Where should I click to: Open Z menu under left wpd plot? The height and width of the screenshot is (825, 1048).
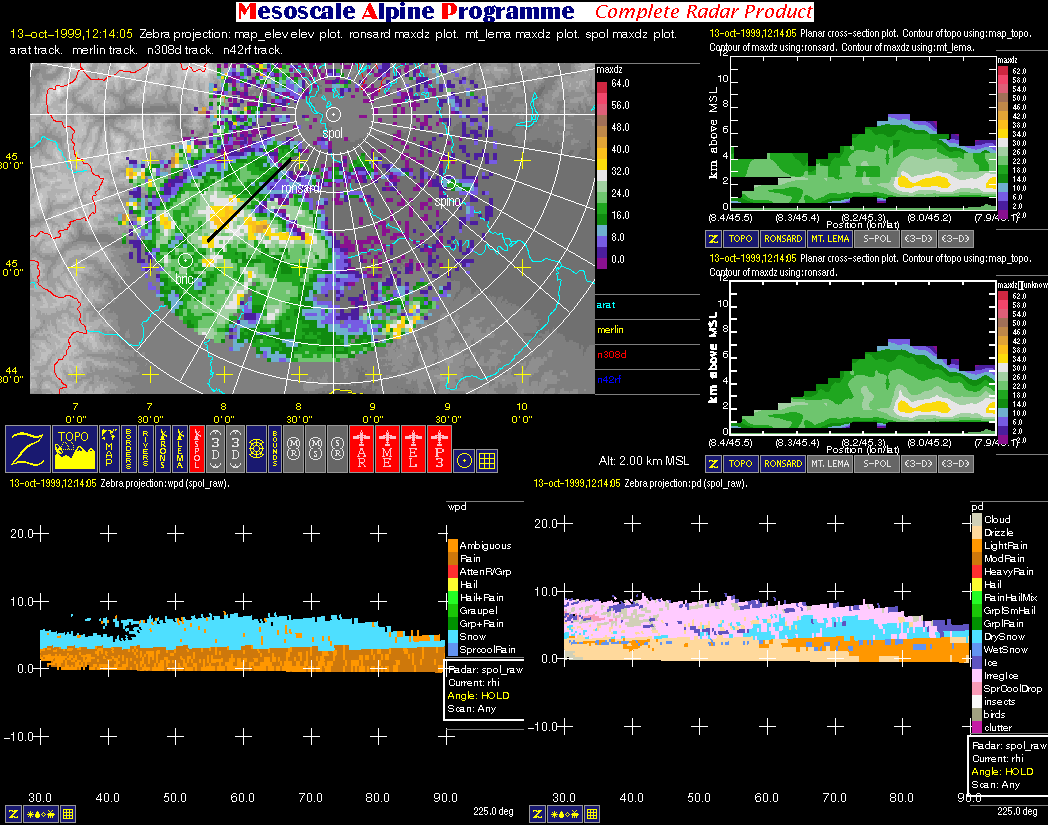[15, 814]
